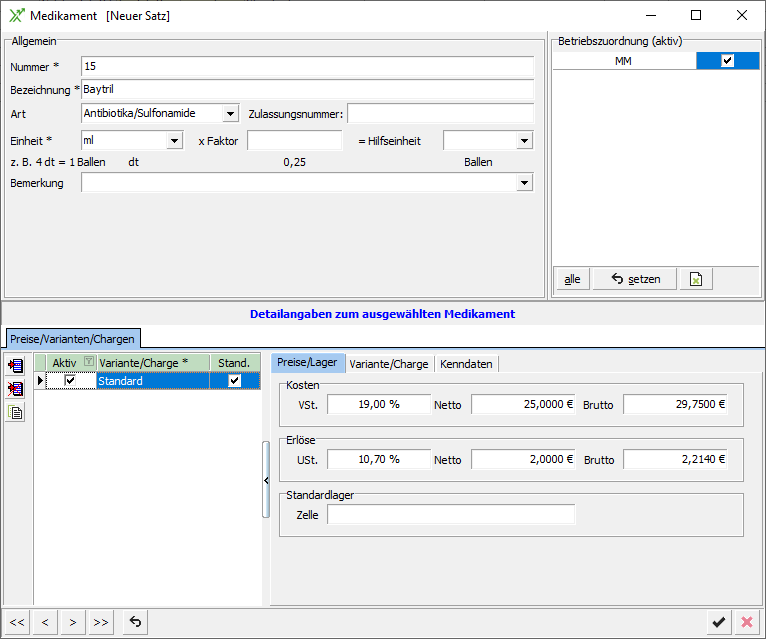Click the Zulassungsnummer input field
The width and height of the screenshot is (766, 639).
coord(440,113)
